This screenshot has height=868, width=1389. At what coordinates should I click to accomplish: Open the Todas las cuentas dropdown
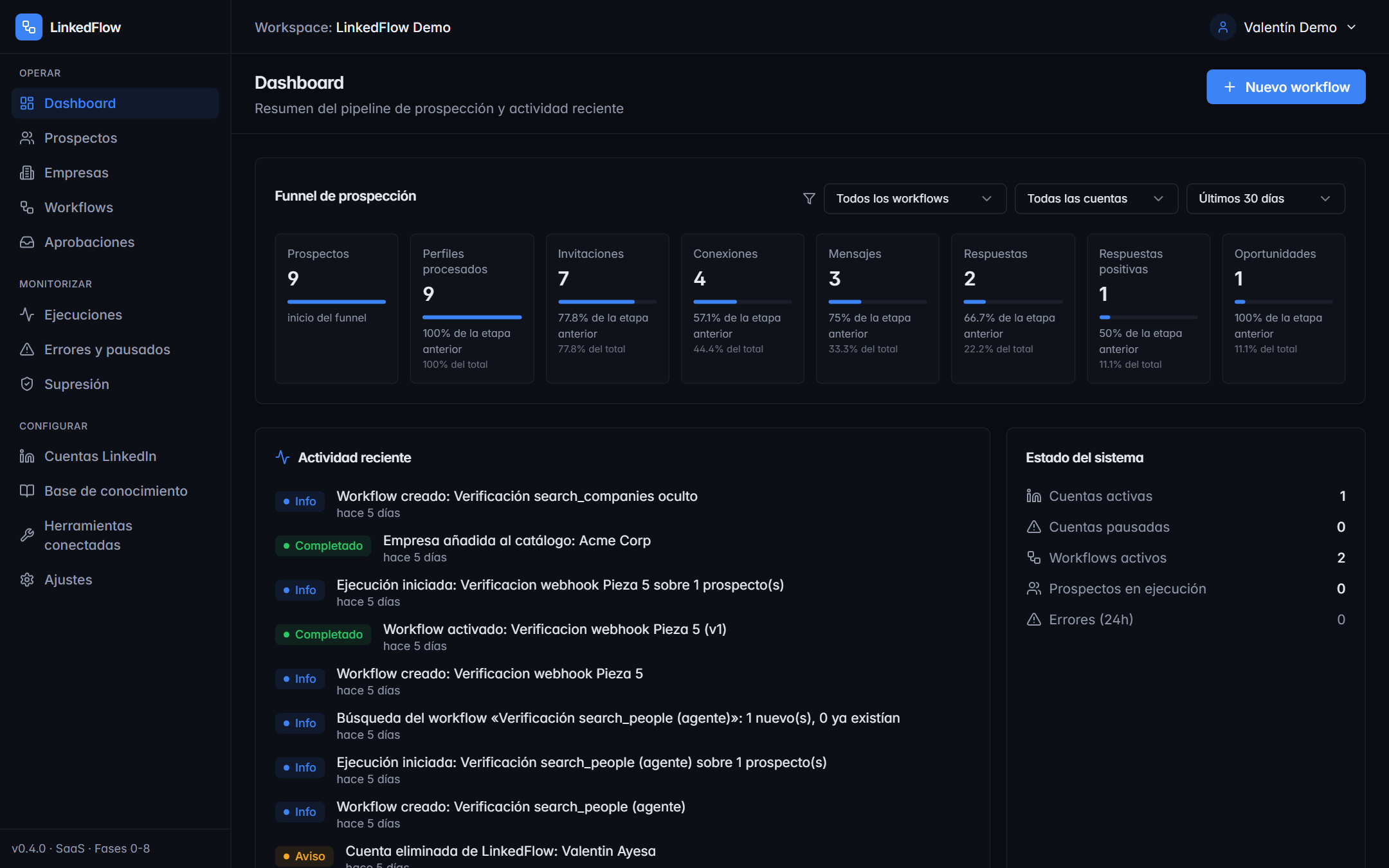point(1096,199)
